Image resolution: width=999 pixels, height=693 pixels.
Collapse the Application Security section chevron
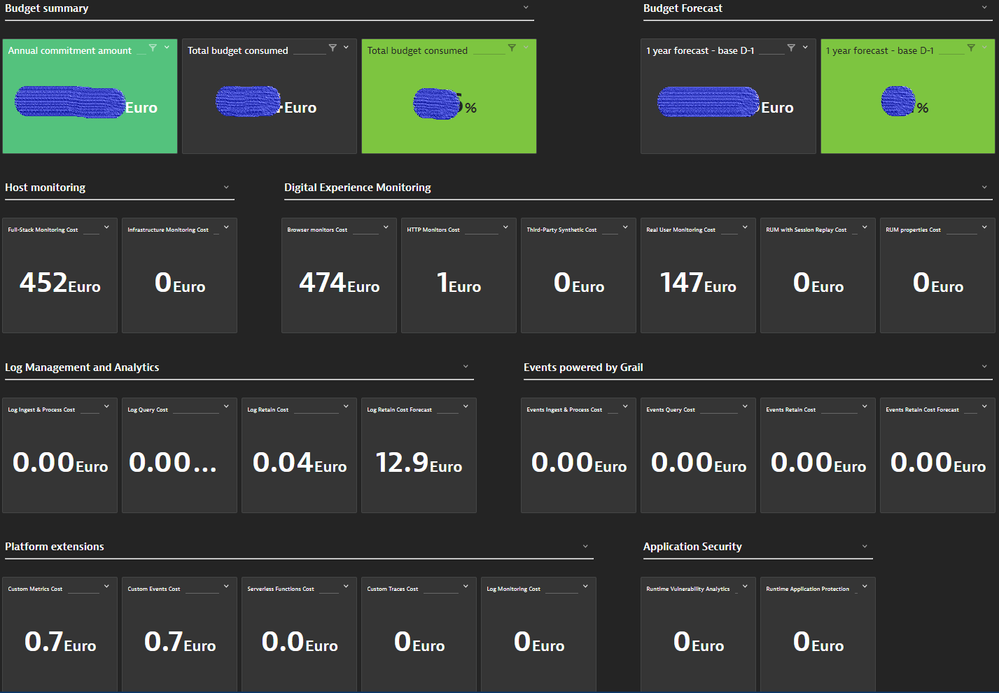pos(865,546)
